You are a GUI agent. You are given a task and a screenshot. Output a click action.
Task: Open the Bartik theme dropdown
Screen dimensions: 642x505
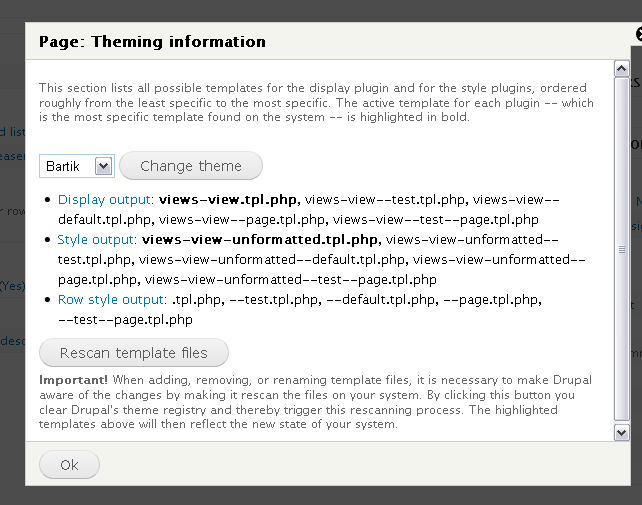pos(77,166)
